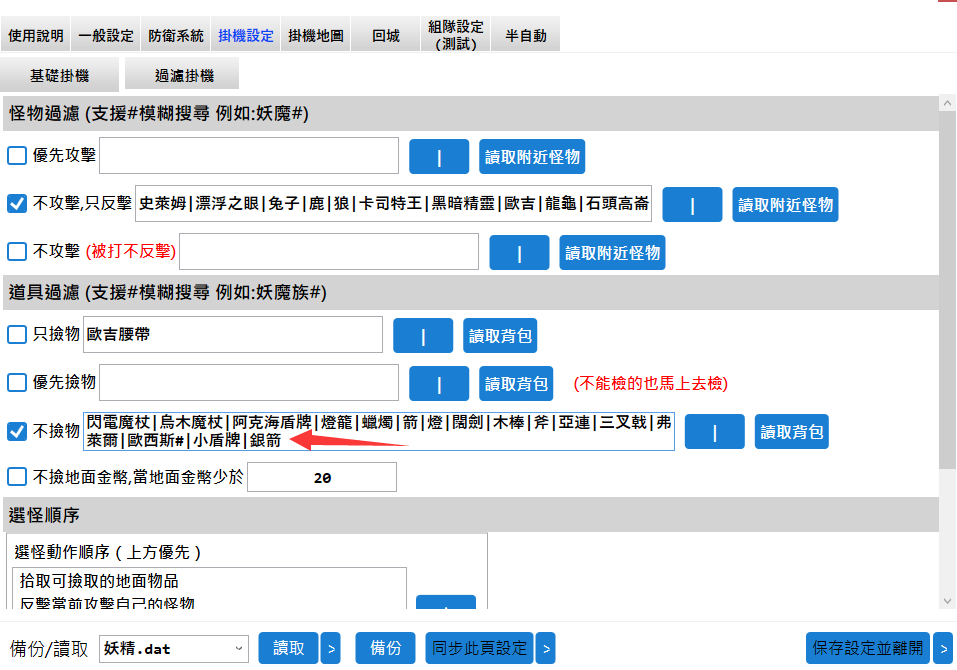Select the 過濾掛機 sub-tab
This screenshot has width=957, height=670.
184,75
